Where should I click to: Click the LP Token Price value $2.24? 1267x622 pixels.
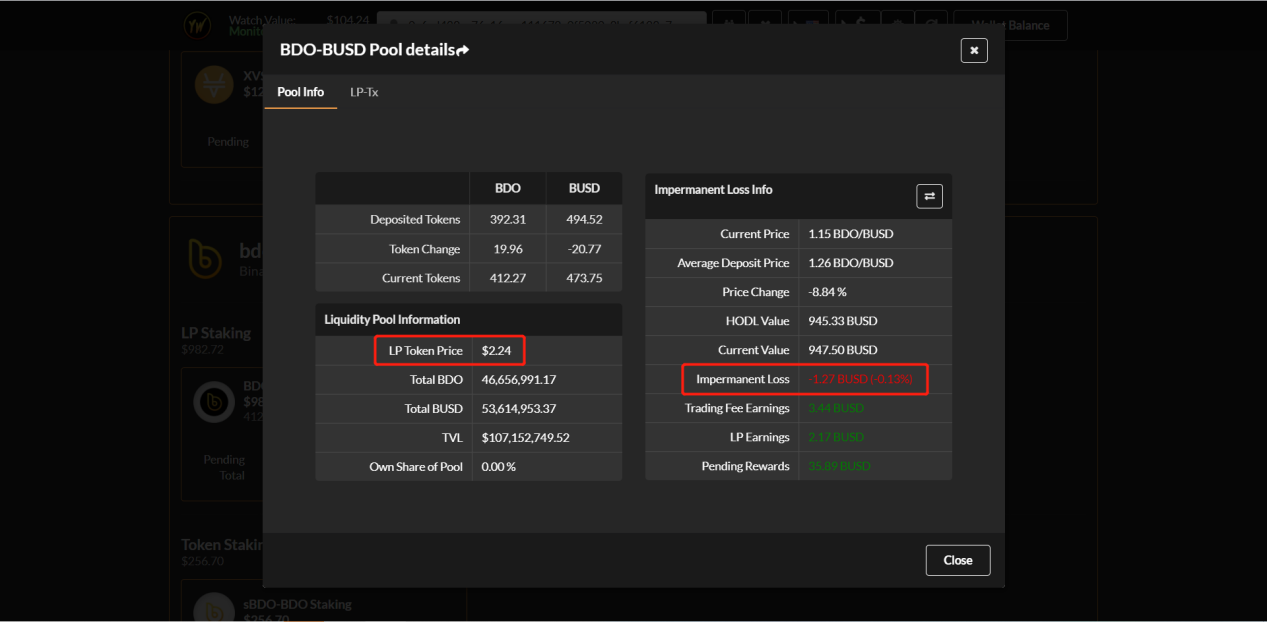coord(496,351)
